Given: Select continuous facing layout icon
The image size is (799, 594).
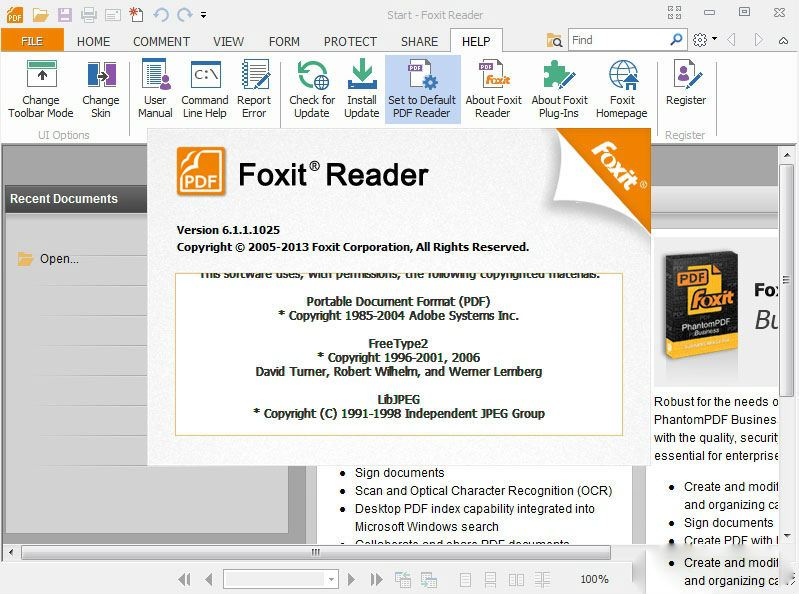Looking at the screenshot, I should pyautogui.click(x=542, y=580).
